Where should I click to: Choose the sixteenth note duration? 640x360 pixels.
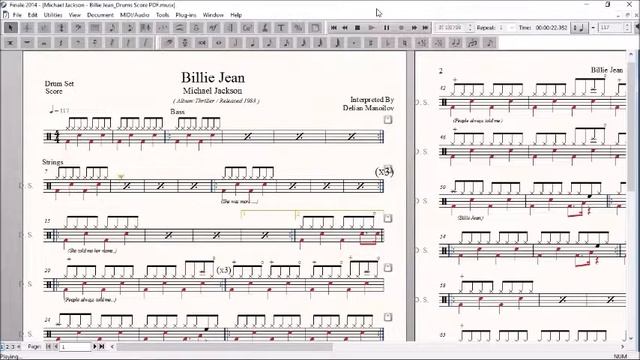point(286,42)
